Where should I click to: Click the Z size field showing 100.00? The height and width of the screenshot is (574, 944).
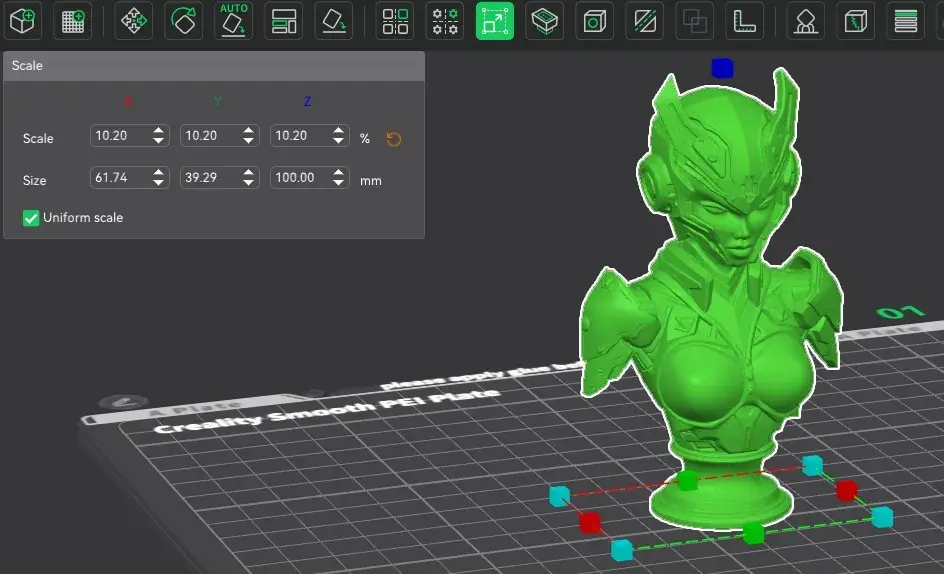(310, 178)
